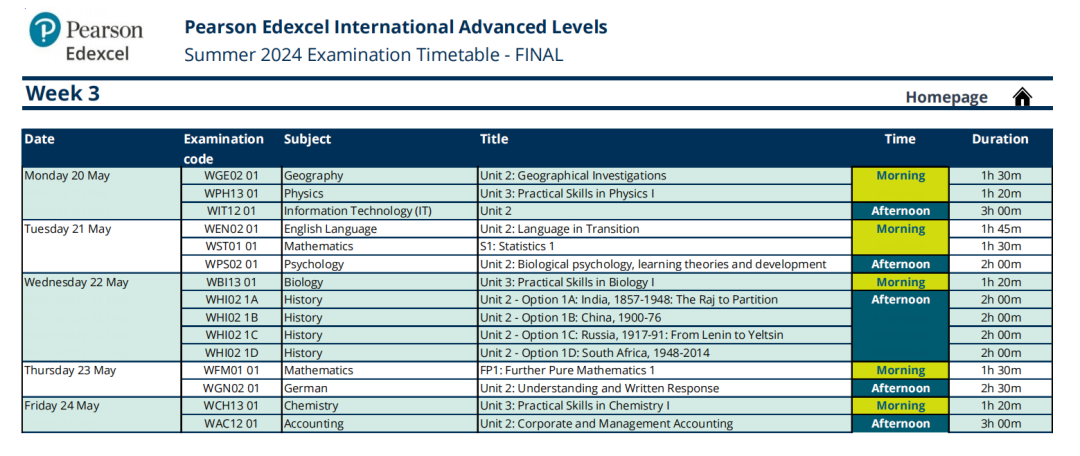Select examination code WHI02 1A
The width and height of the screenshot is (1080, 456).
[231, 300]
